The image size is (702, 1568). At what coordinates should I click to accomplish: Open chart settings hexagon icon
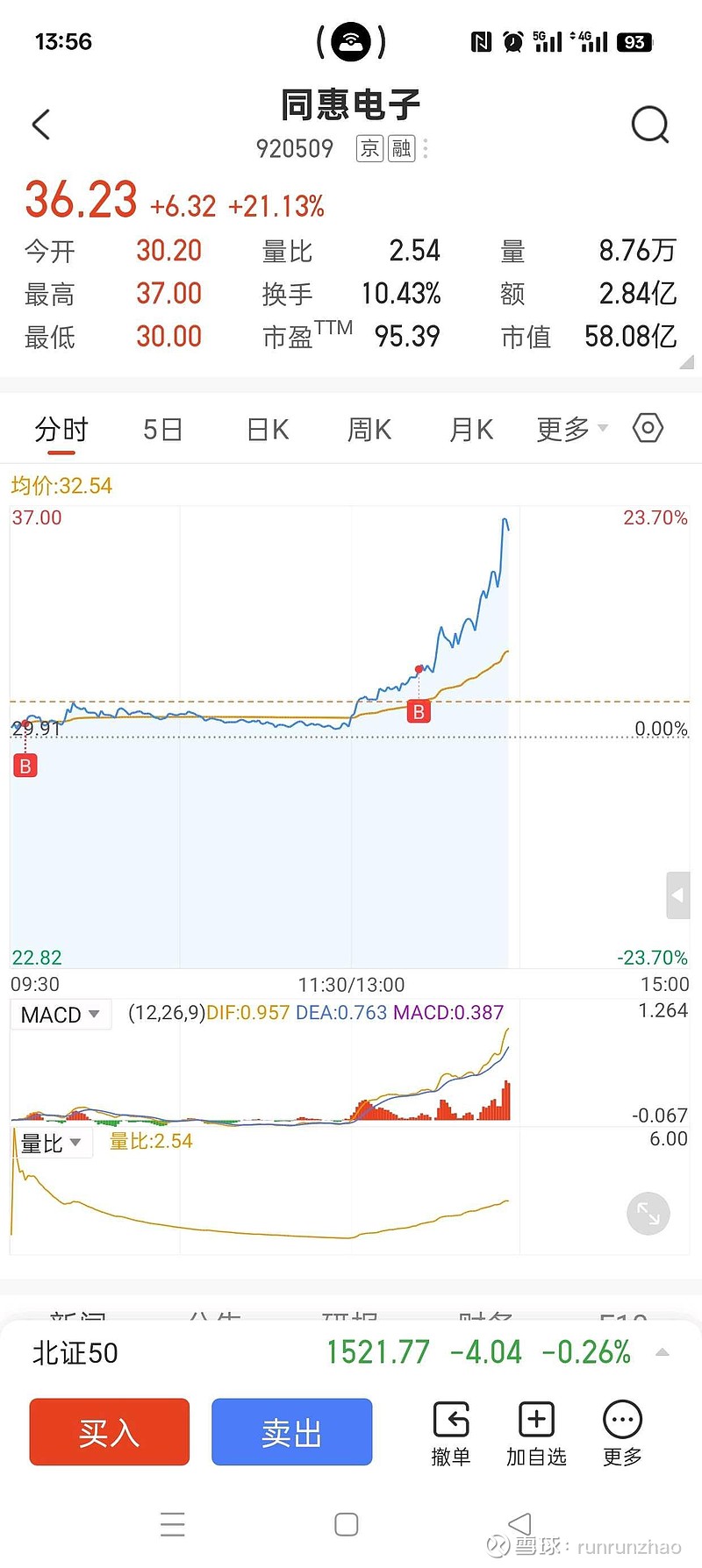tap(648, 428)
